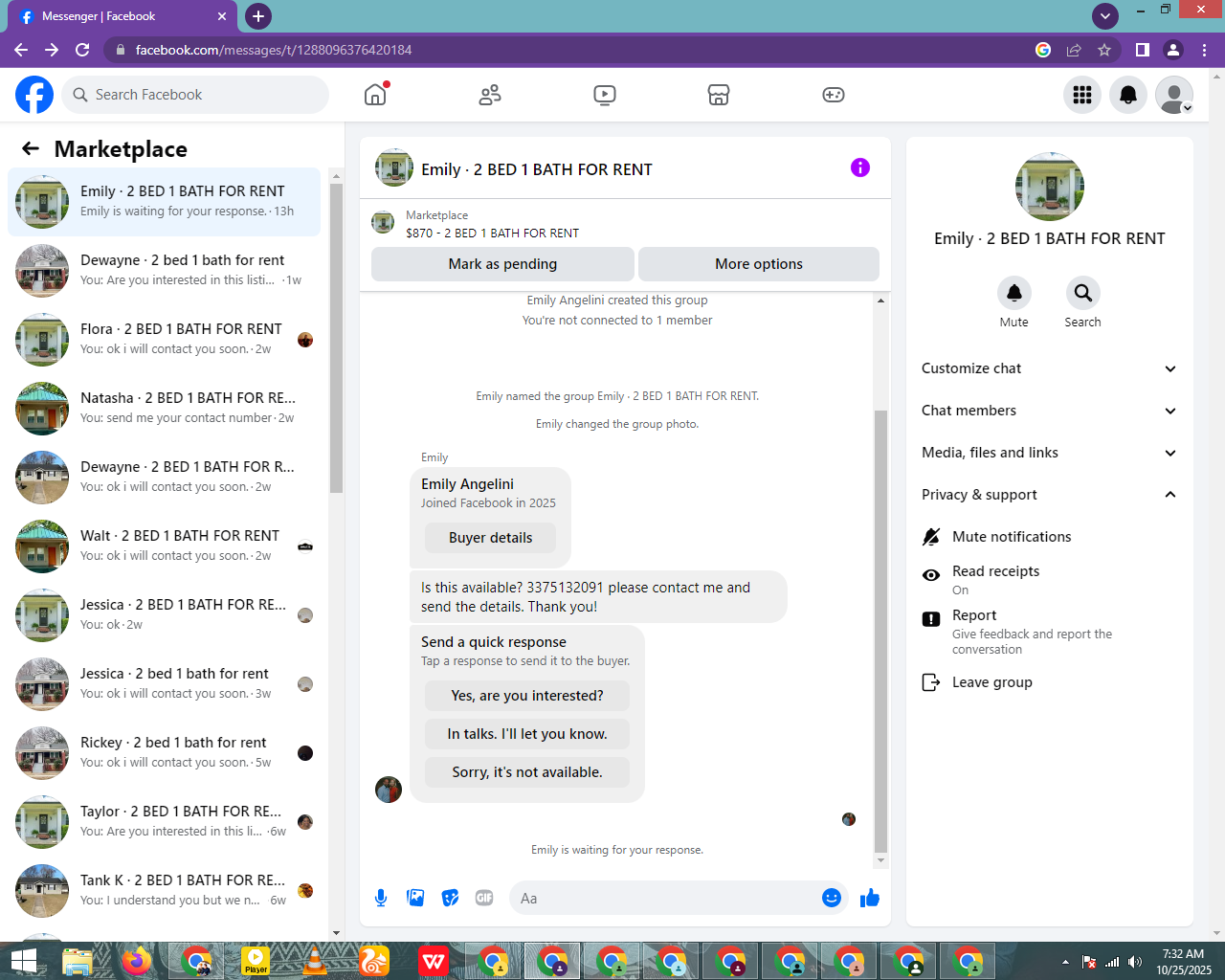Open Dewayne 2 bed 1 bath for rent chat

164,271
